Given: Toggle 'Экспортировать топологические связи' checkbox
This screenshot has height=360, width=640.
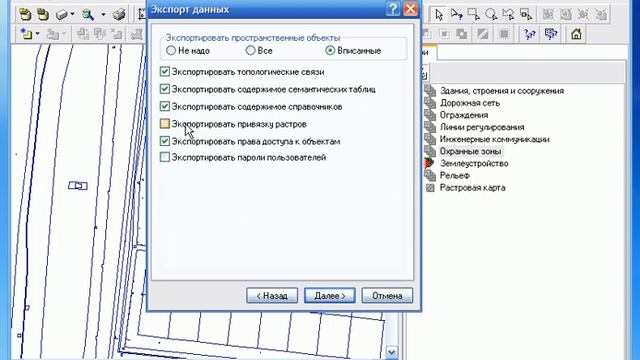Looking at the screenshot, I should (x=164, y=72).
